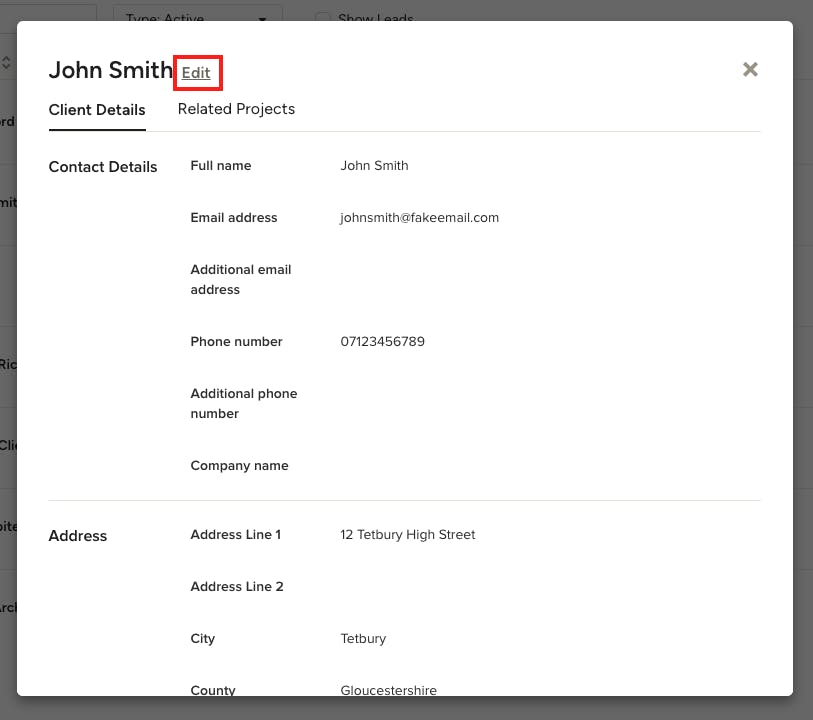
Task: Select the Full name value John Smith
Action: 374,165
